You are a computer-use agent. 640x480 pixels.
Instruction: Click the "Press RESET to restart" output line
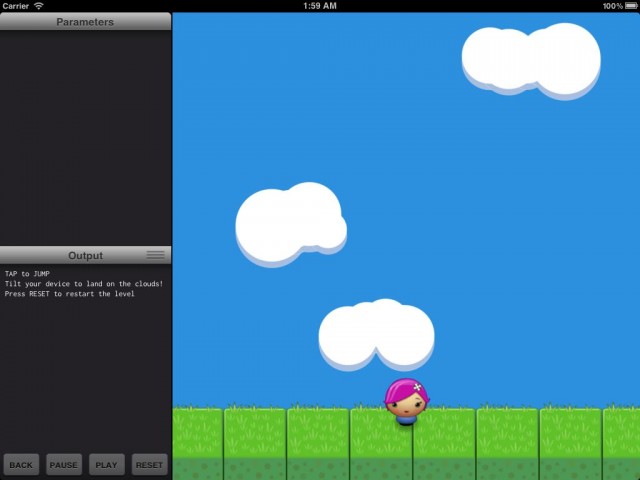point(69,294)
